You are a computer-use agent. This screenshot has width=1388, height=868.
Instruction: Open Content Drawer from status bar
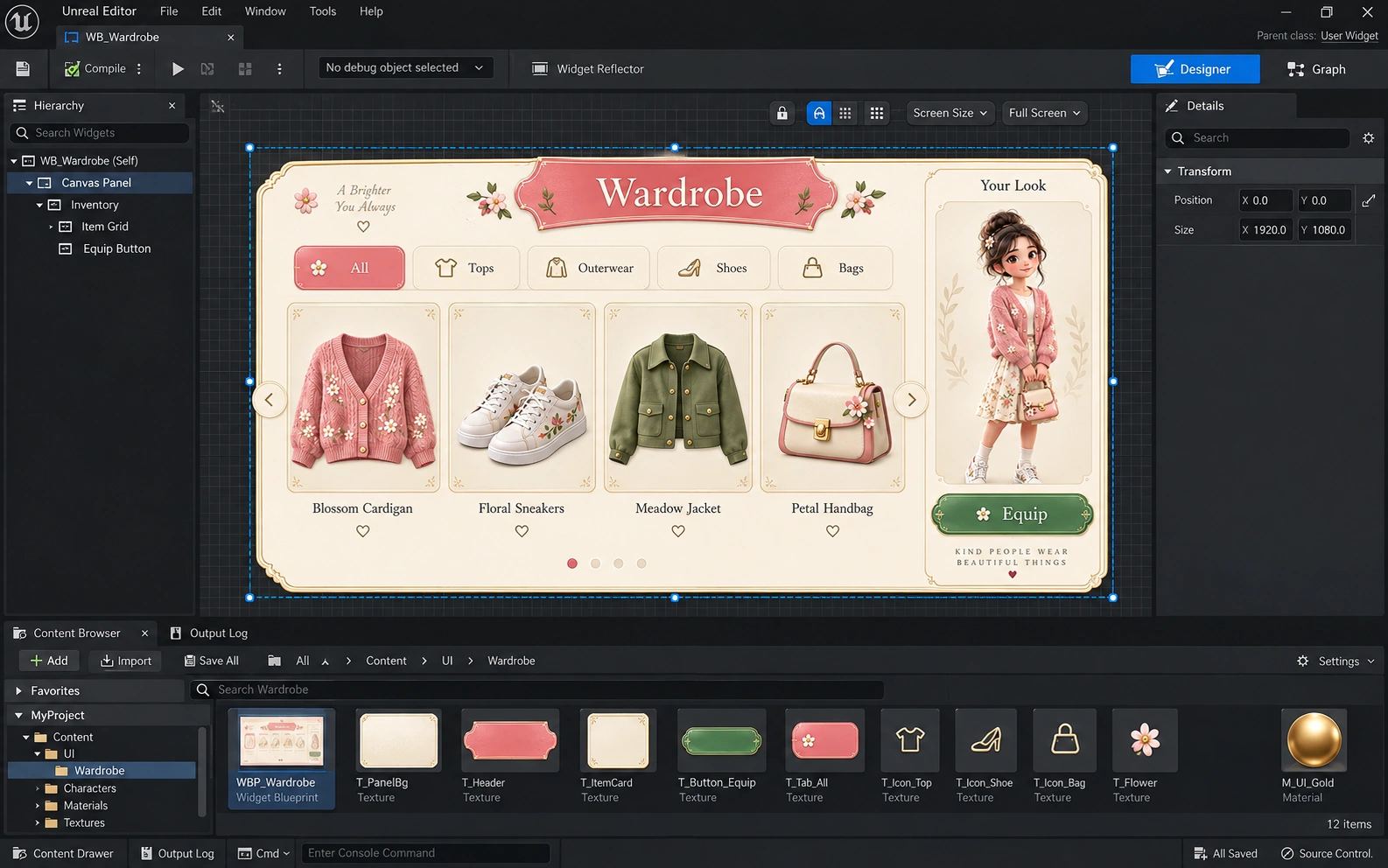63,853
